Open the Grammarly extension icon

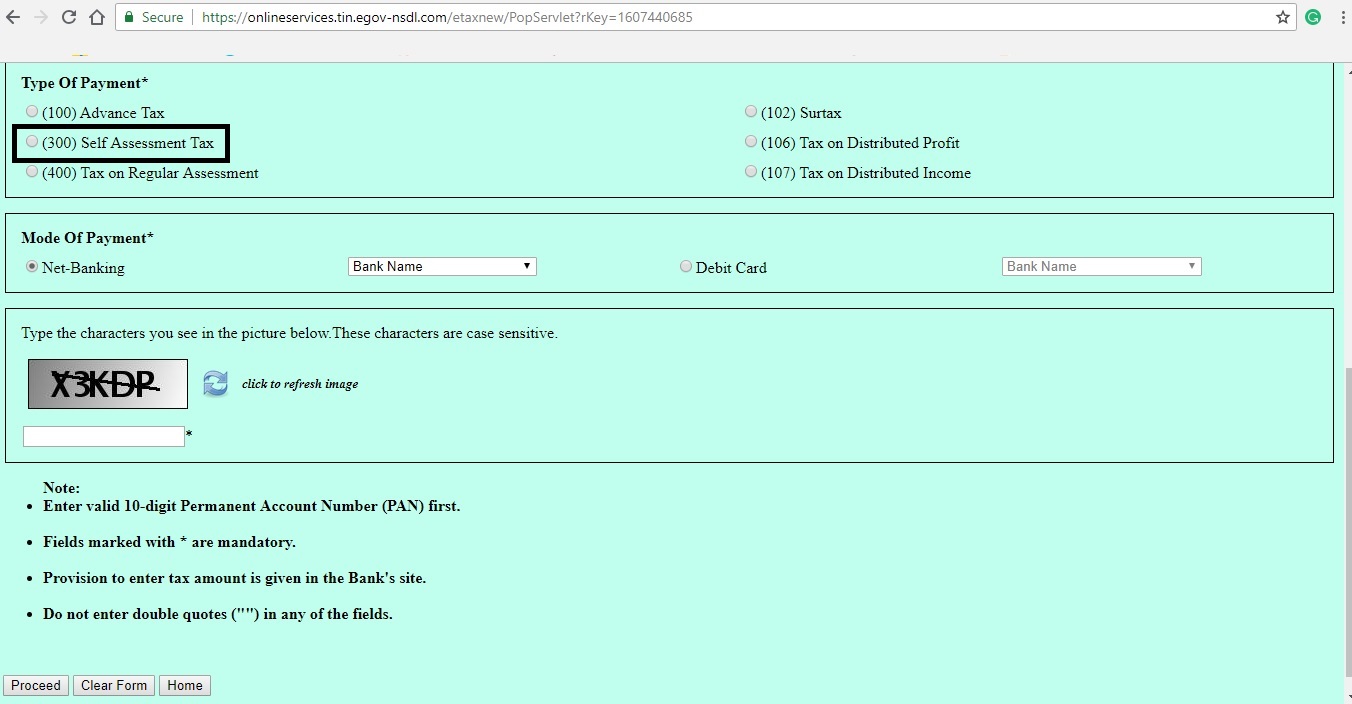tap(1313, 17)
